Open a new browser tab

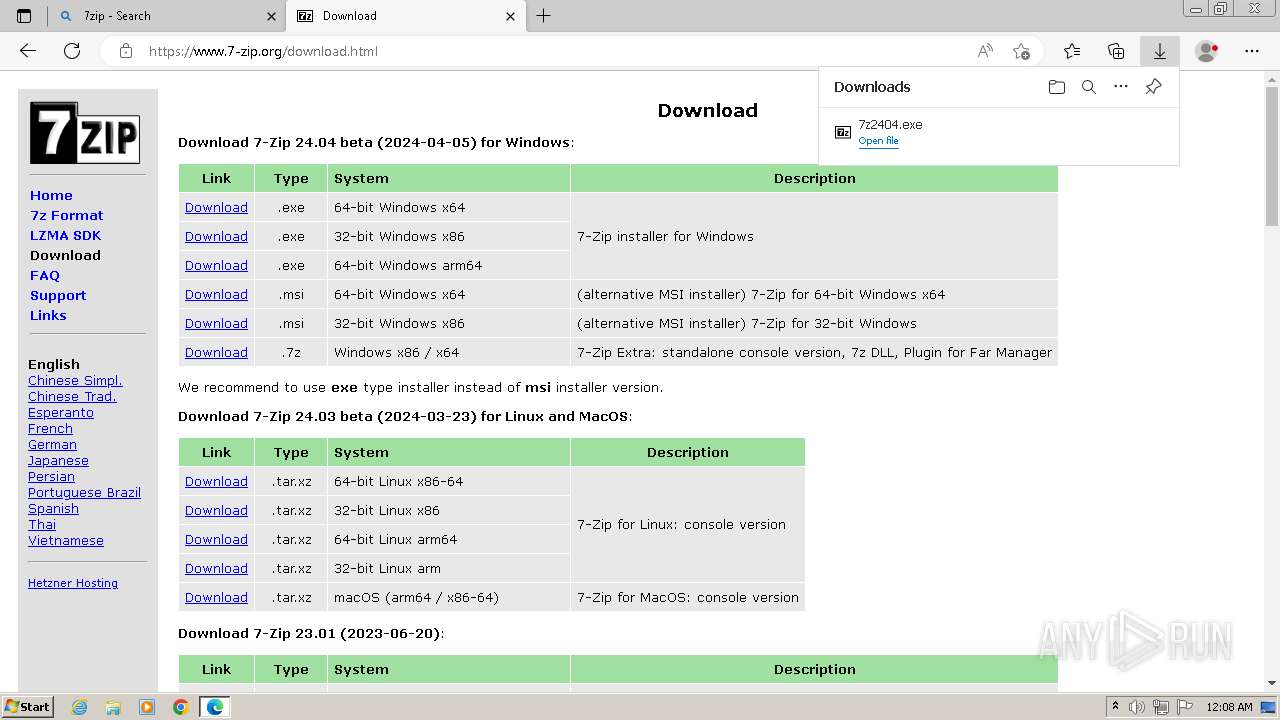pos(544,16)
